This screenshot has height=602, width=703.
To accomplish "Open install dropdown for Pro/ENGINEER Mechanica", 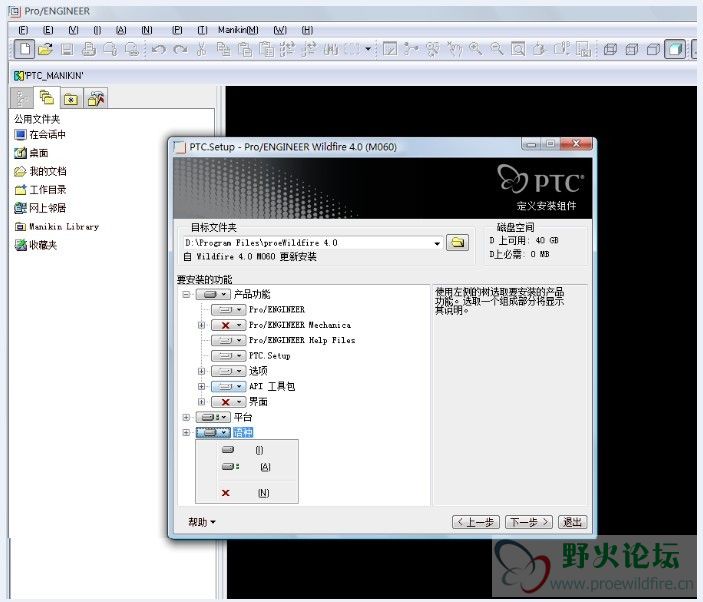I will point(228,325).
